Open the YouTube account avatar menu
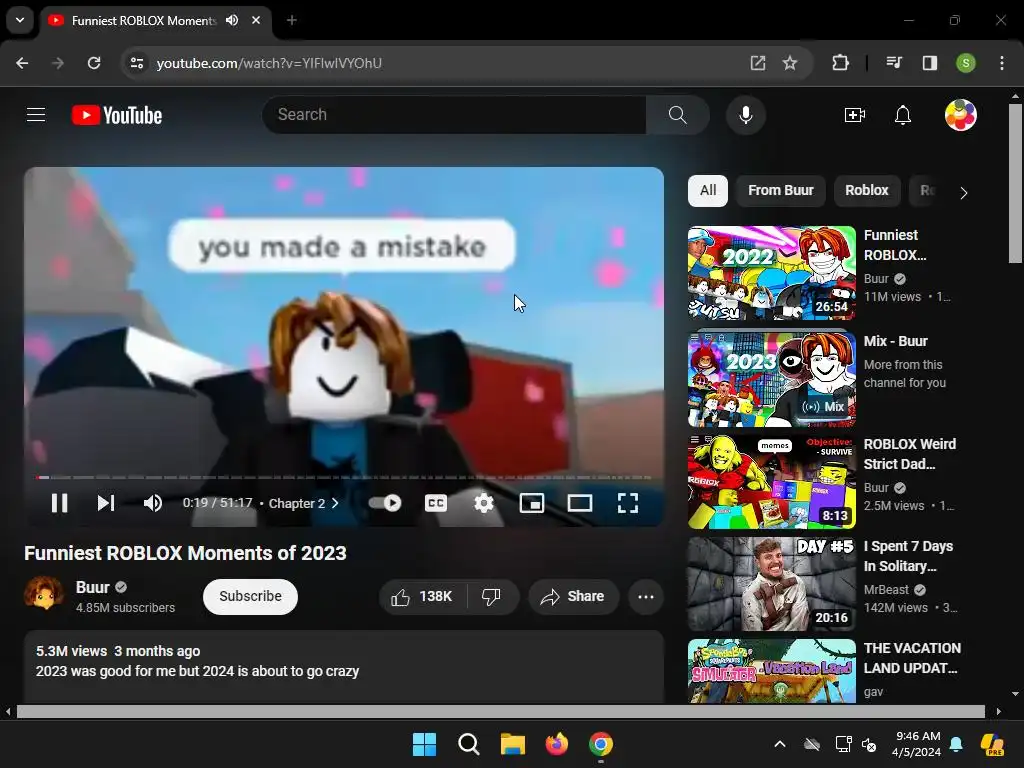This screenshot has height=768, width=1024. (x=961, y=115)
